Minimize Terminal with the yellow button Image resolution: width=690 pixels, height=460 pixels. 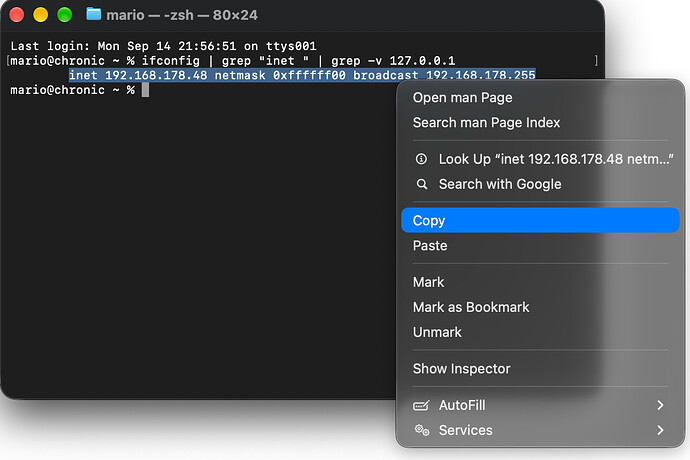pyautogui.click(x=40, y=15)
